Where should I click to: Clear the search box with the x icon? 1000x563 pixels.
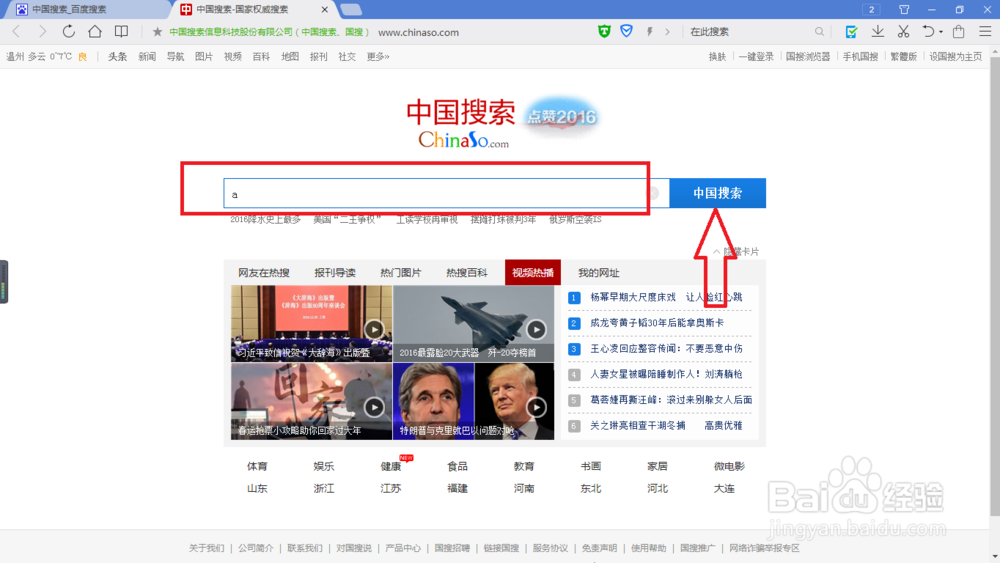[652, 193]
